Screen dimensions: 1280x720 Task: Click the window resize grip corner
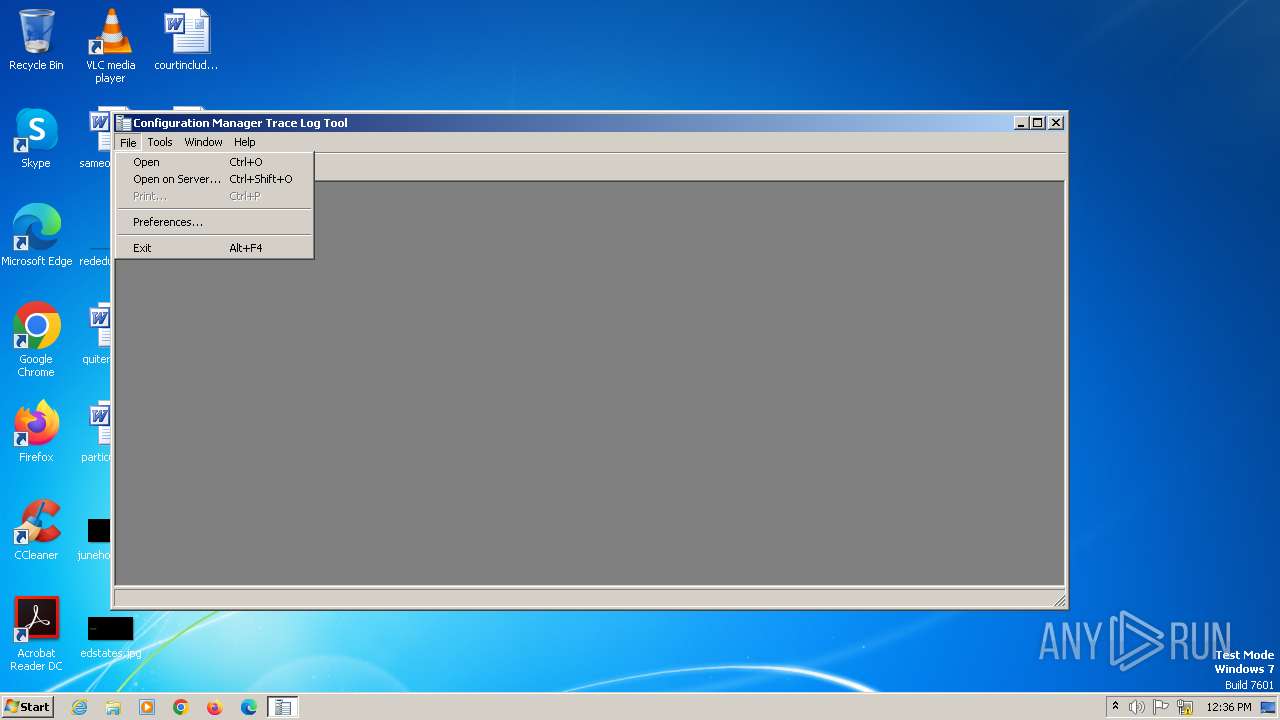point(1060,600)
